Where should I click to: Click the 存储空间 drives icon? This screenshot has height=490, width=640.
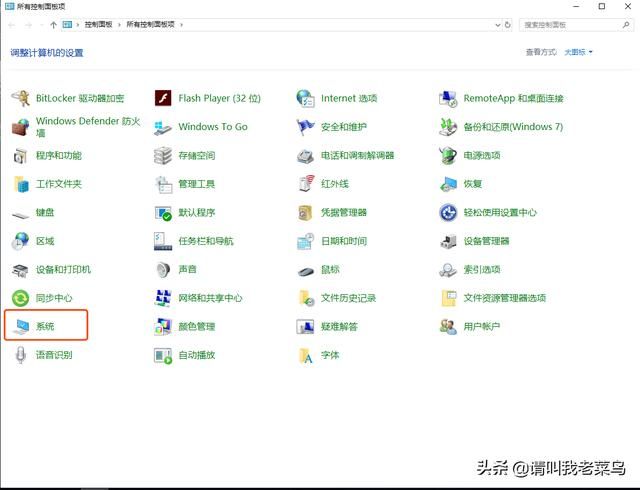[x=163, y=156]
